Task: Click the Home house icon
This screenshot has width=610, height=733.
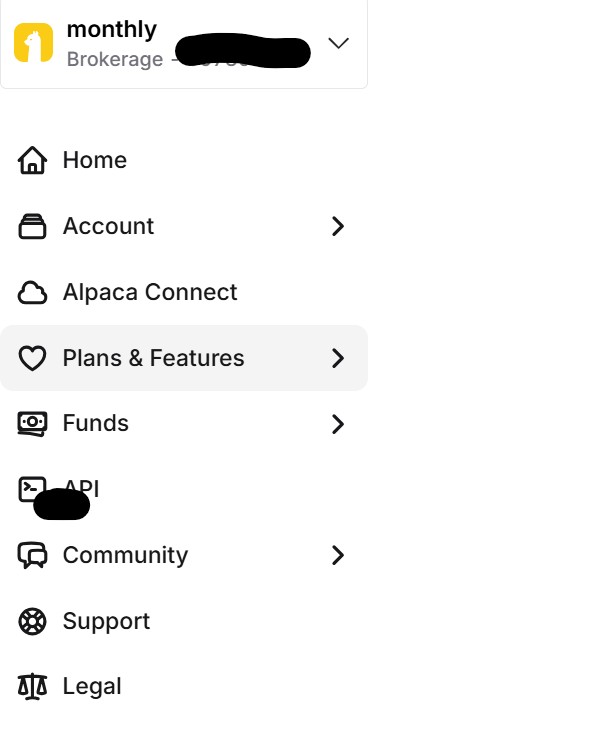Action: click(x=33, y=160)
